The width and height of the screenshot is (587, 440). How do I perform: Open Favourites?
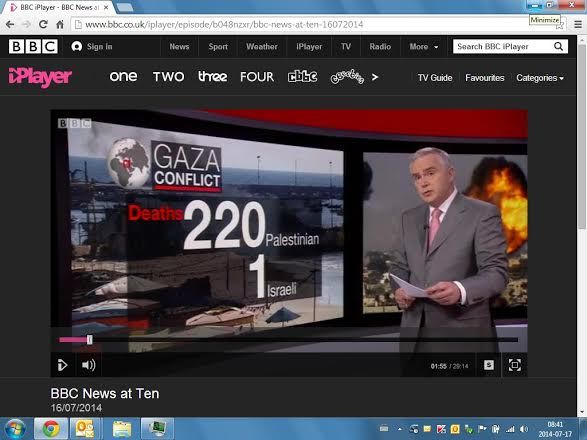pyautogui.click(x=484, y=78)
